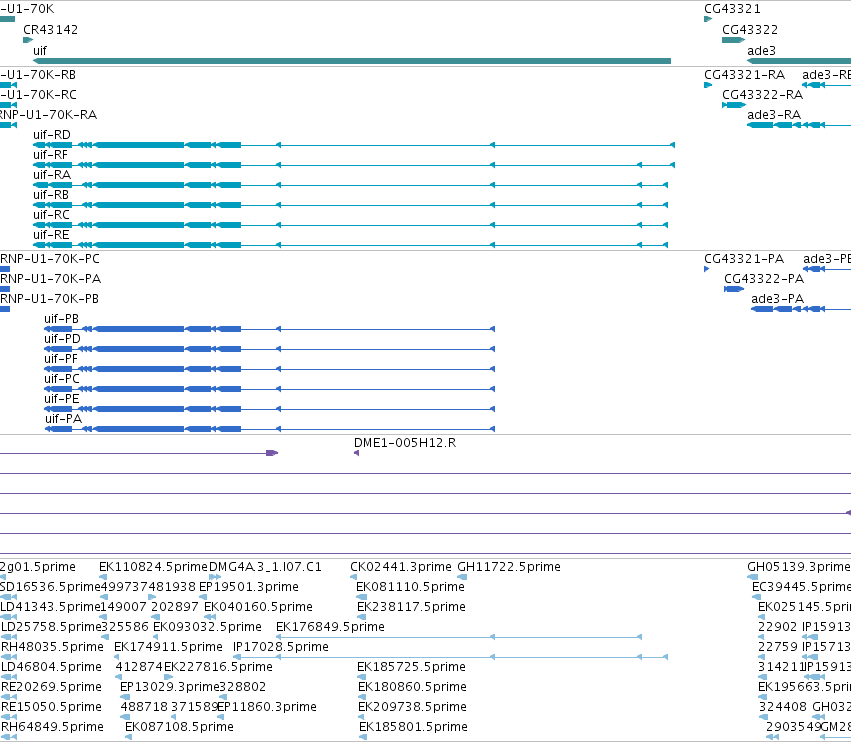The height and width of the screenshot is (742, 851).
Task: Click the CR43142 gene glyph
Action: click(28, 40)
